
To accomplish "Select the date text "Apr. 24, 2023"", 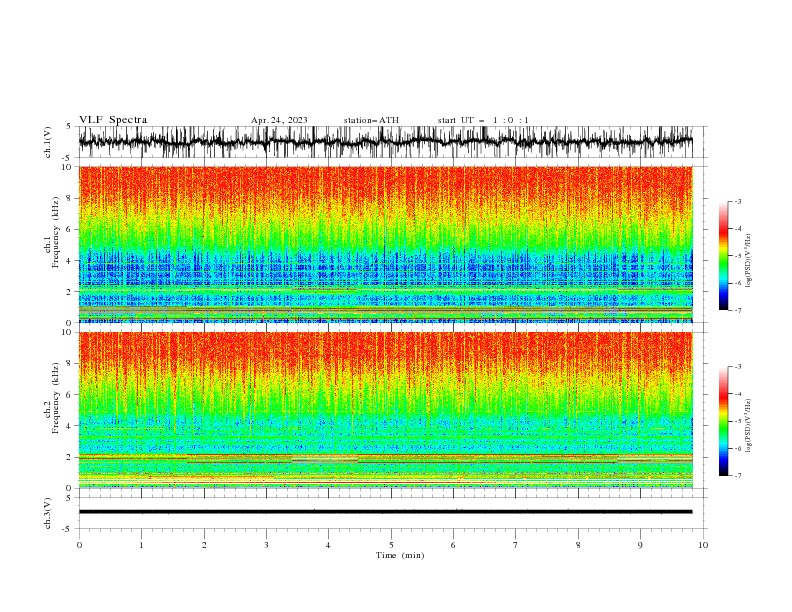I will click(279, 120).
